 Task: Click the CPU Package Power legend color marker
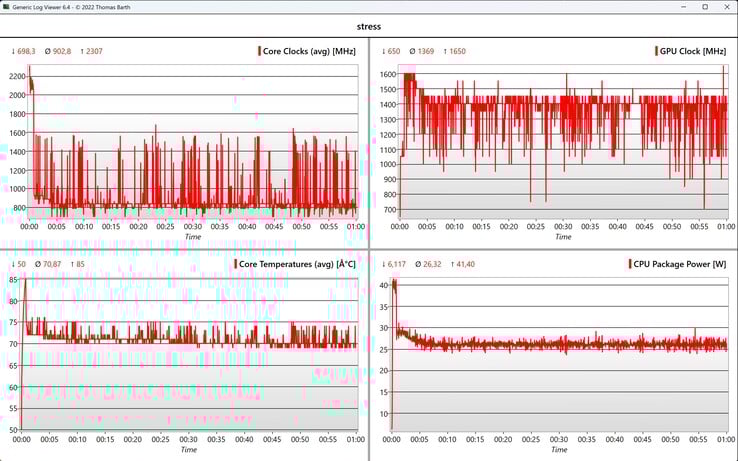pos(630,264)
